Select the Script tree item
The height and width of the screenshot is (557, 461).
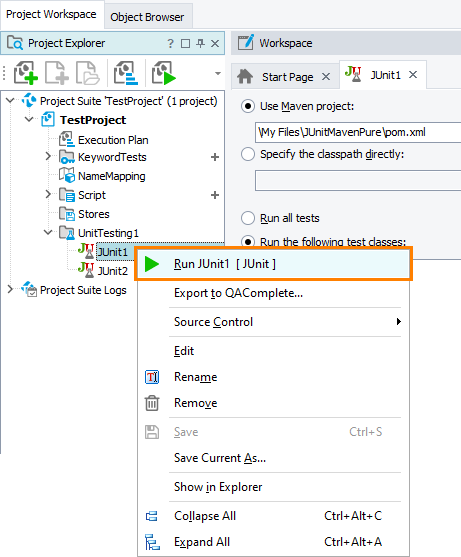92,195
